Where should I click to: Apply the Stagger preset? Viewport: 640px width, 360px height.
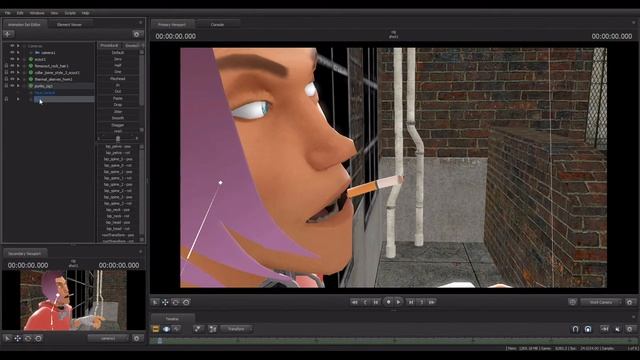point(118,125)
